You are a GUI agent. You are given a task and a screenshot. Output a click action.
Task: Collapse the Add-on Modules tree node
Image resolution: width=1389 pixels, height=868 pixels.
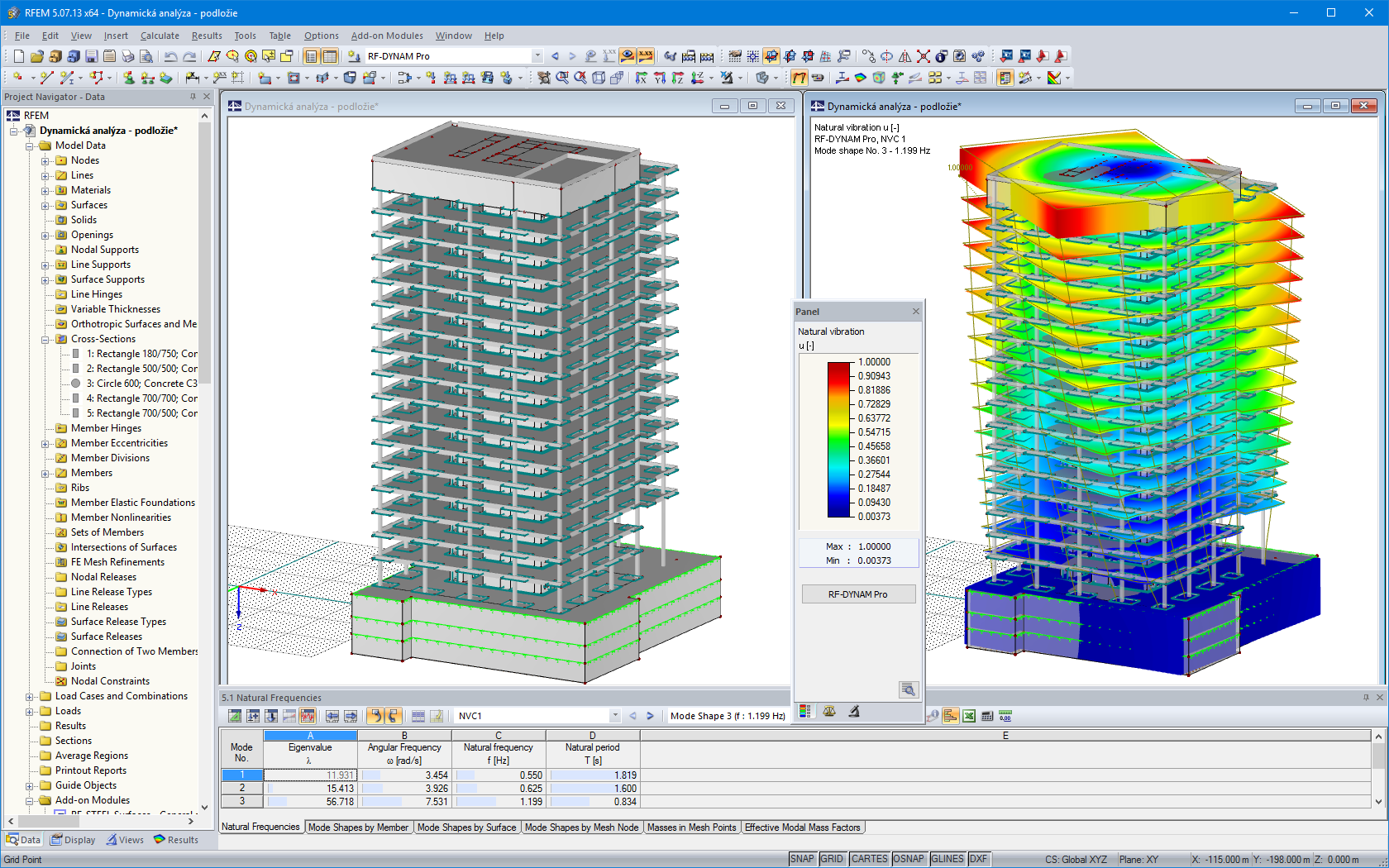[x=29, y=800]
